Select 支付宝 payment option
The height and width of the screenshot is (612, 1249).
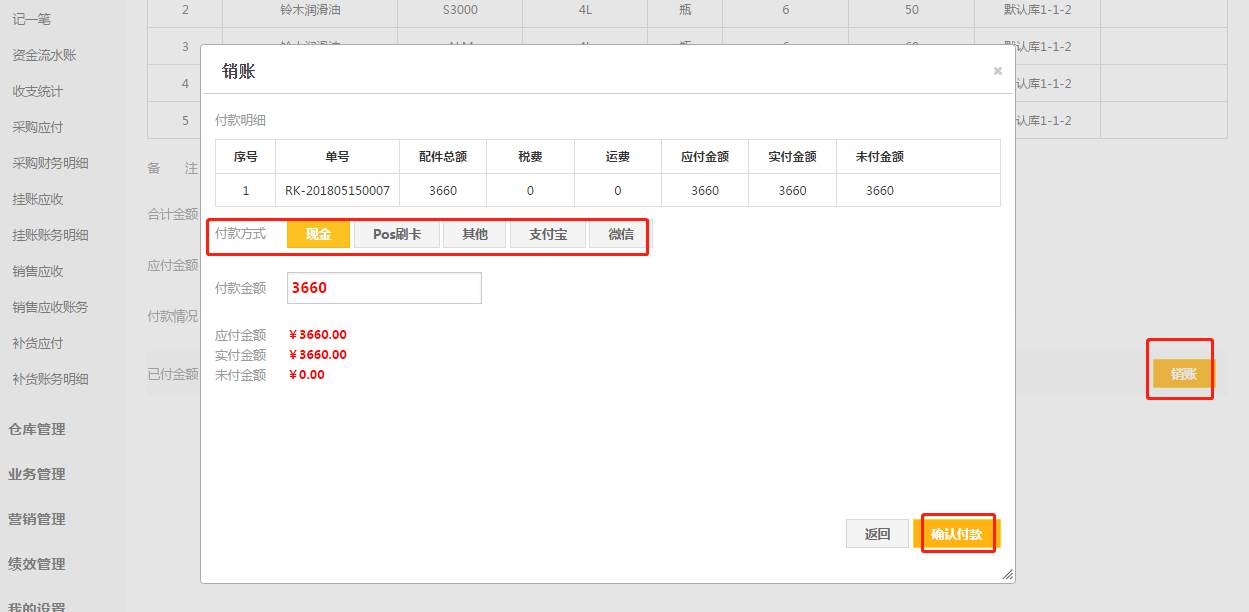(x=548, y=234)
